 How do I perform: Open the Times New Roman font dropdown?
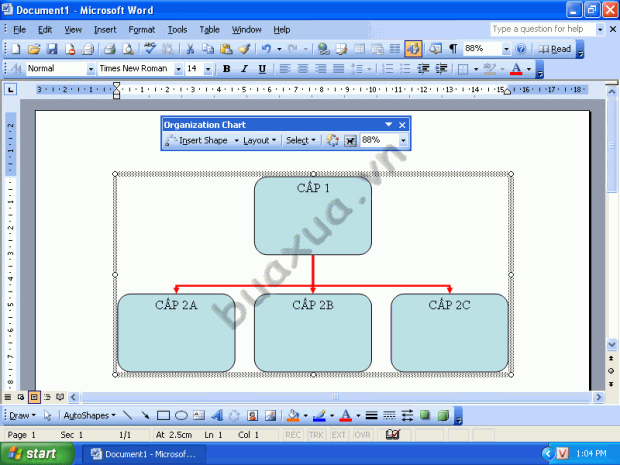(178, 69)
